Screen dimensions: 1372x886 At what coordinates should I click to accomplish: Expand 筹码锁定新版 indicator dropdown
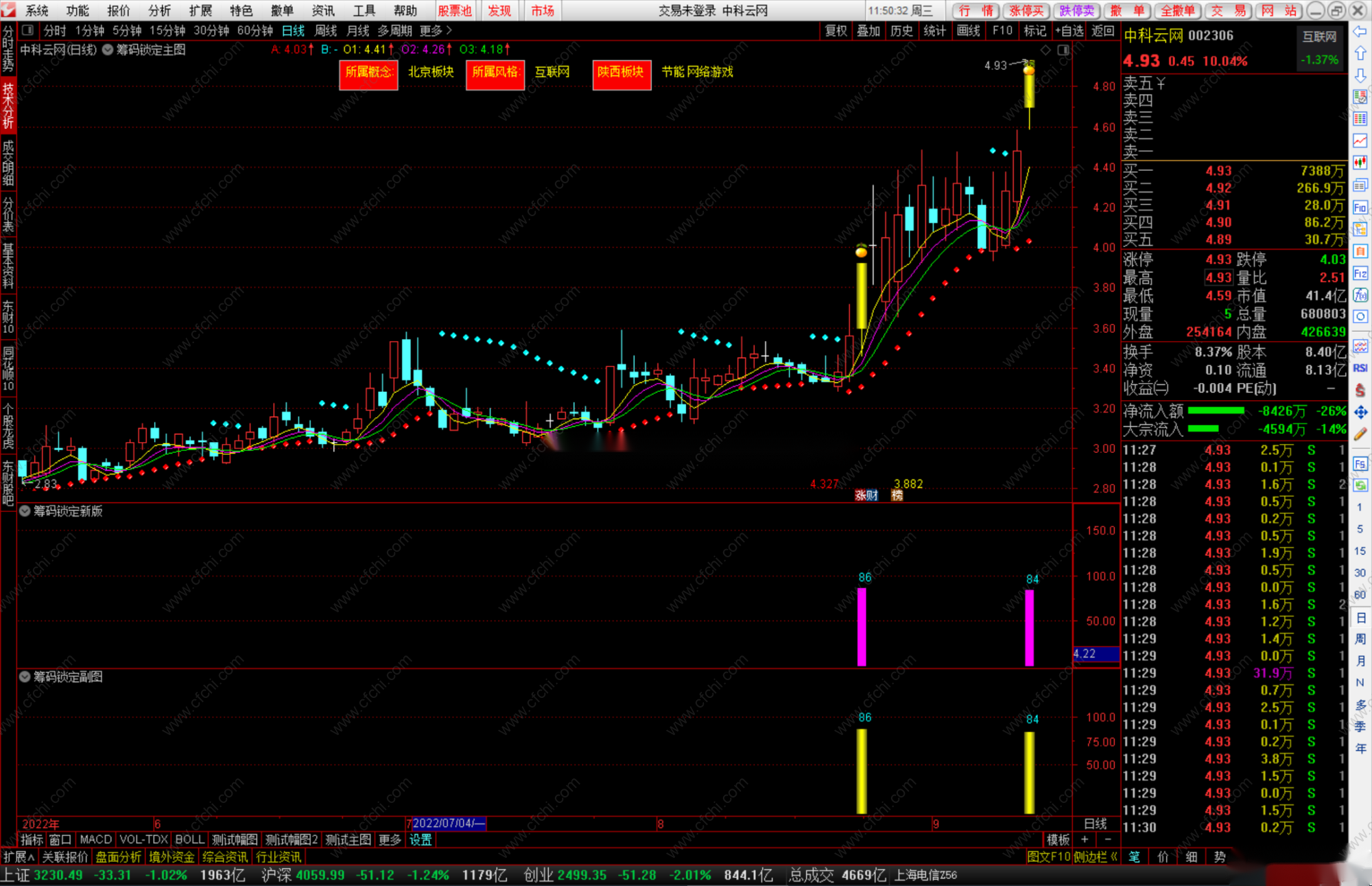25,511
